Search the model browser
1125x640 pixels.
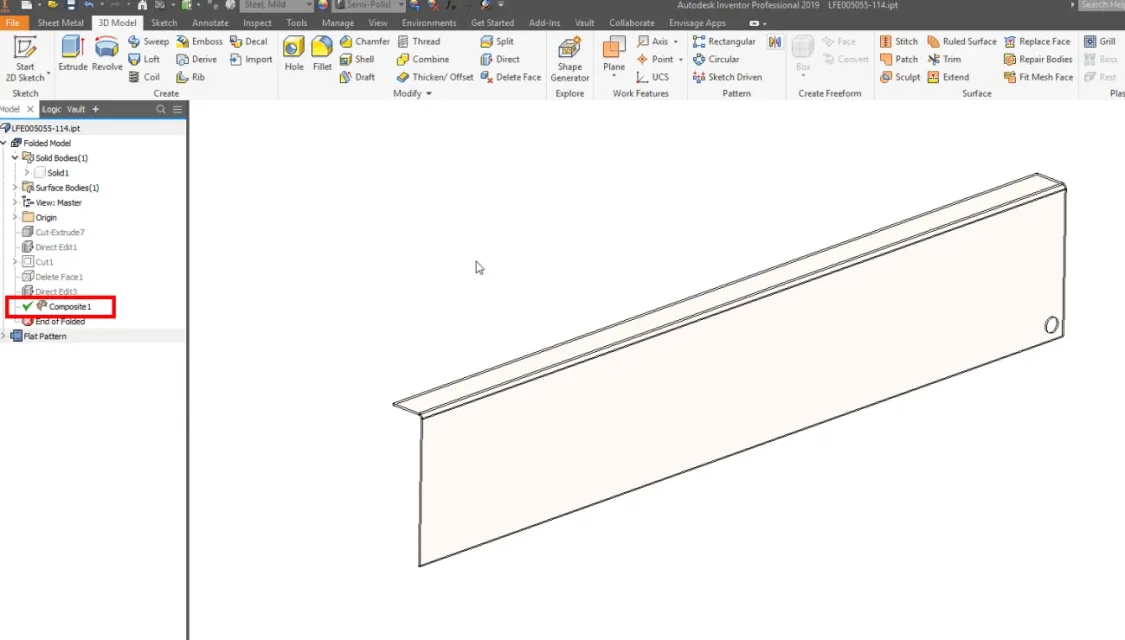(161, 109)
